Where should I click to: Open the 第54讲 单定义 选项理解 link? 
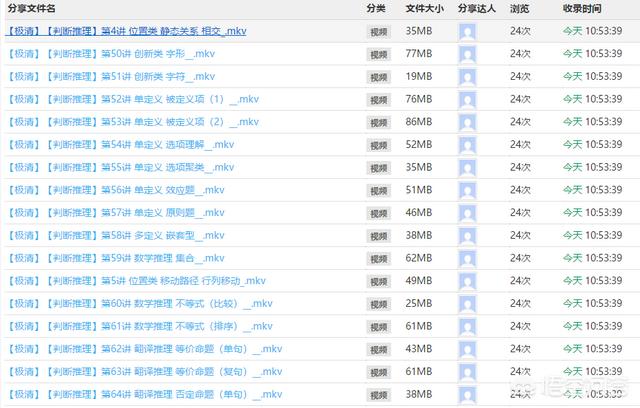(x=120, y=145)
